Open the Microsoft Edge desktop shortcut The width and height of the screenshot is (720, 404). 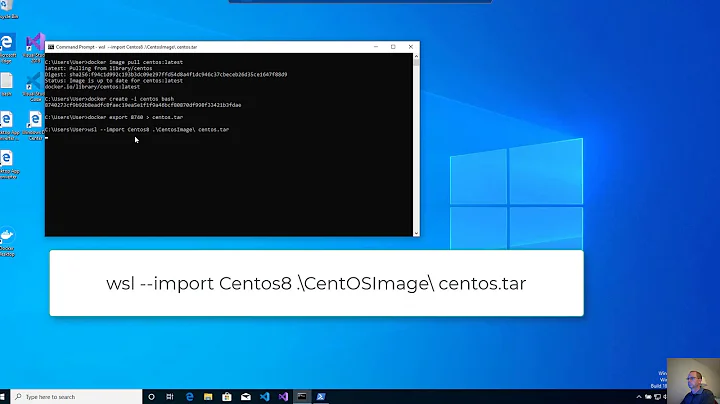coord(7,48)
